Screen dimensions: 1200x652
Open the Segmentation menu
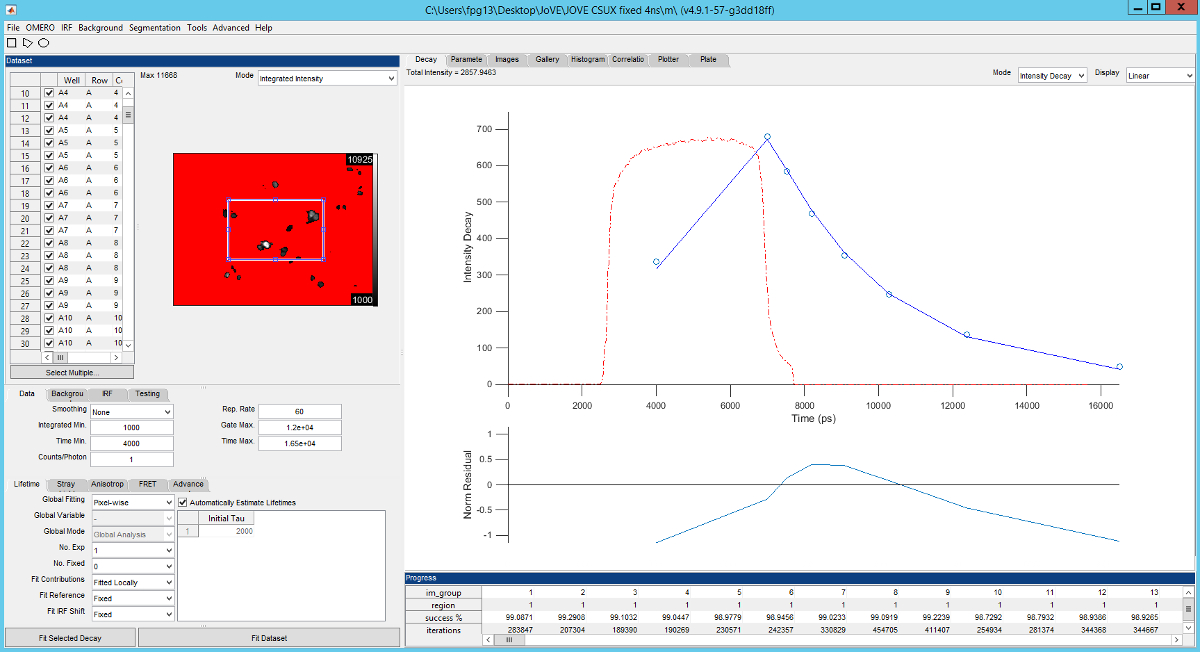point(155,27)
